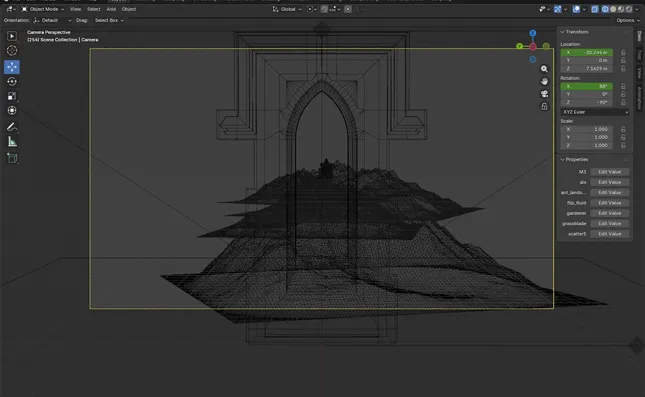Select the Cursor tool
Screen dimensions: 645x397
12,51
